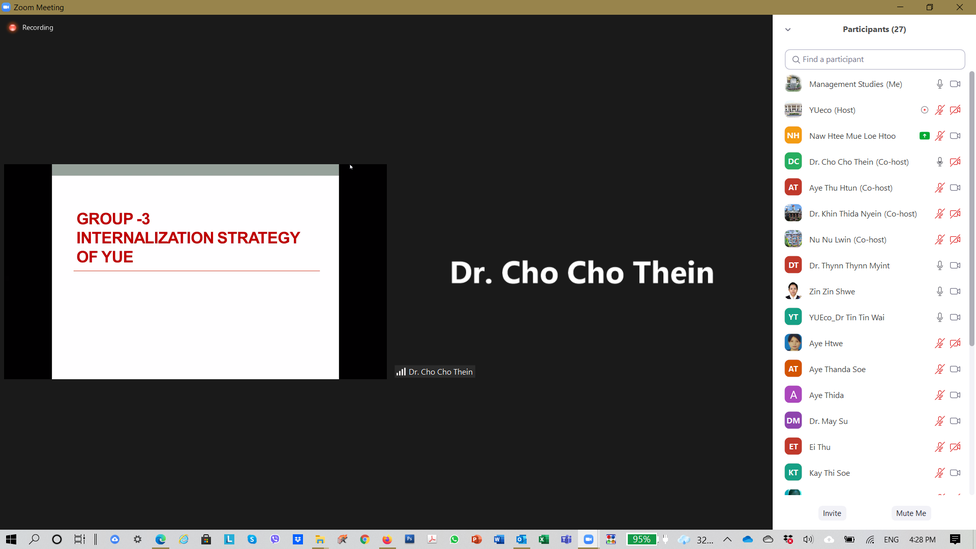Click Naw Htee Mue Loe Htoo screen-share icon
Screen dimensions: 976x549
(x=924, y=136)
